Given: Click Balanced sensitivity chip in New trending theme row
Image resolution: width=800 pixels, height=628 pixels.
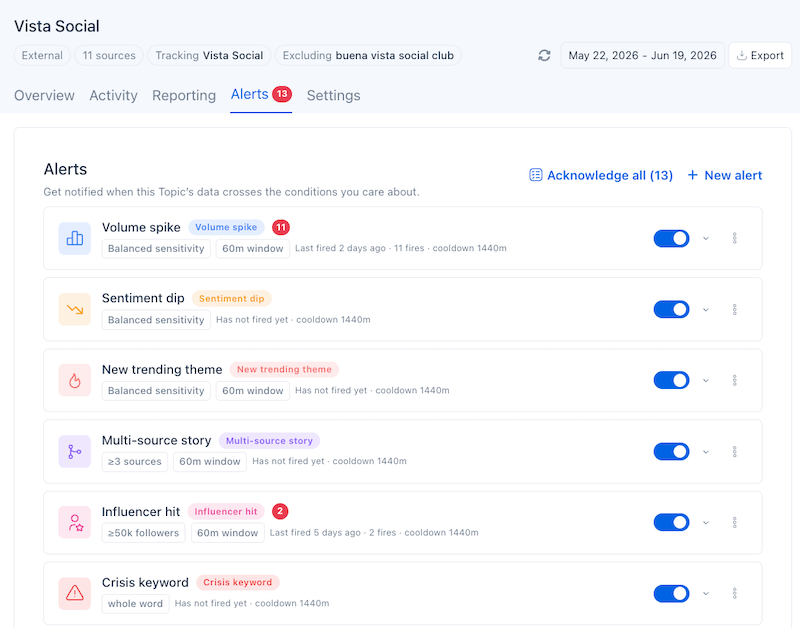Looking at the screenshot, I should (156, 391).
